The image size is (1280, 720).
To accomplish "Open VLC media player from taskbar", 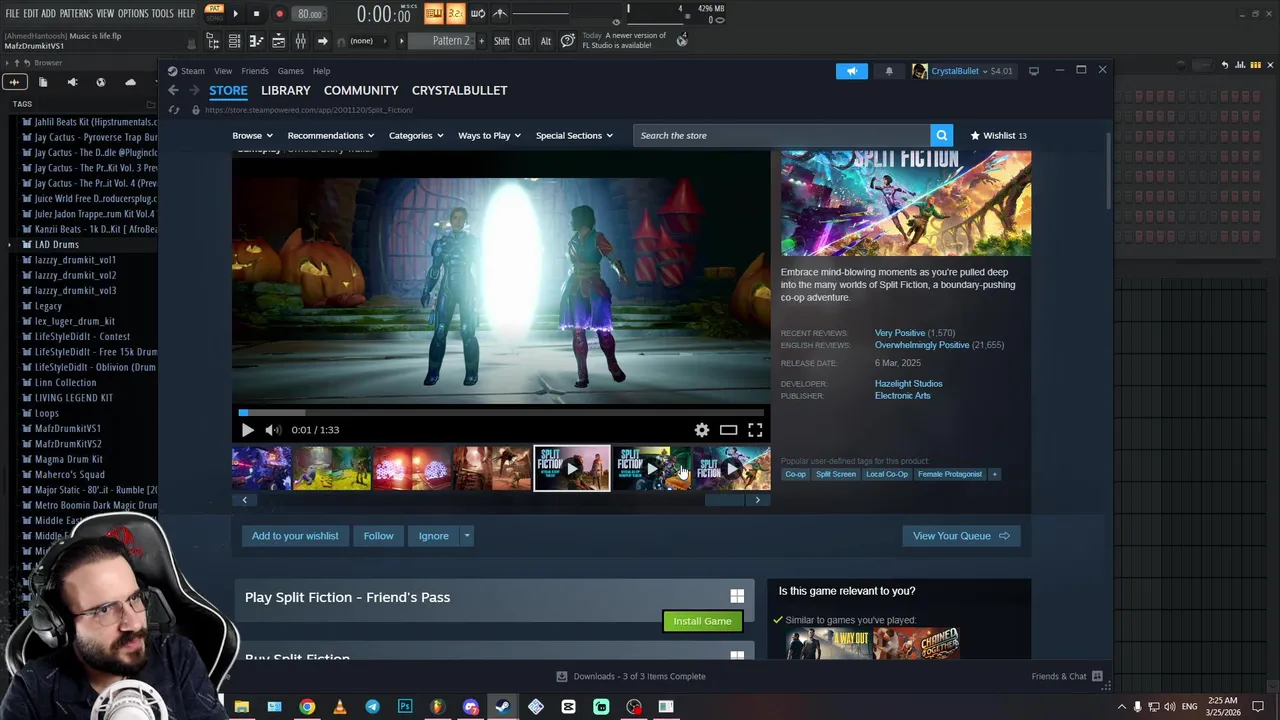I will point(340,707).
